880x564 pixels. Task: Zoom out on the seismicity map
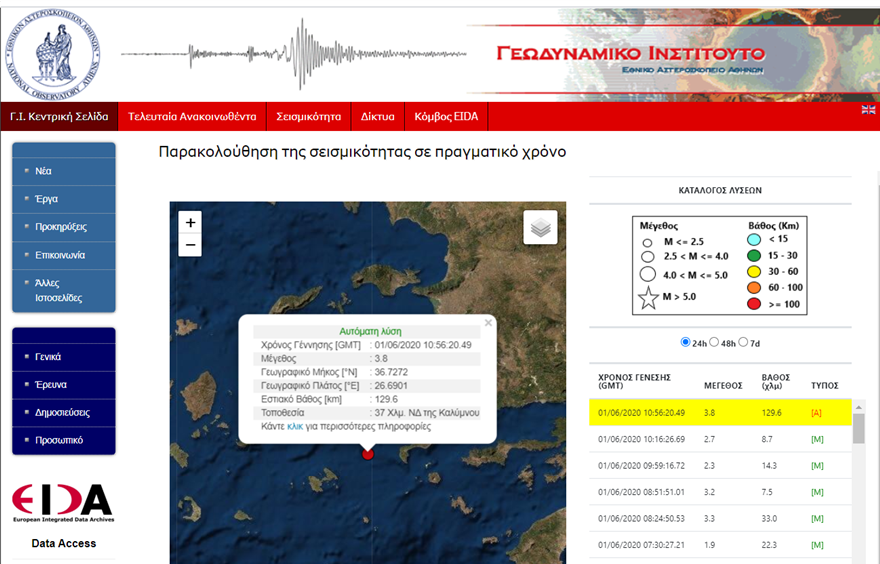[191, 245]
